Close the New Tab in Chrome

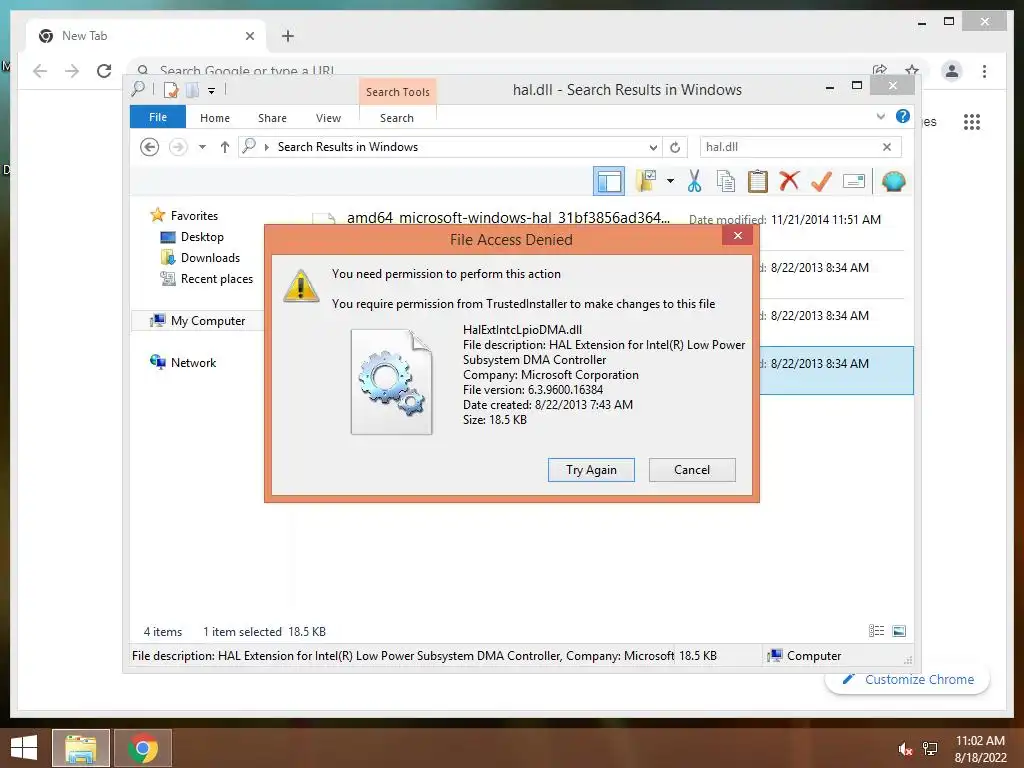pyautogui.click(x=249, y=36)
